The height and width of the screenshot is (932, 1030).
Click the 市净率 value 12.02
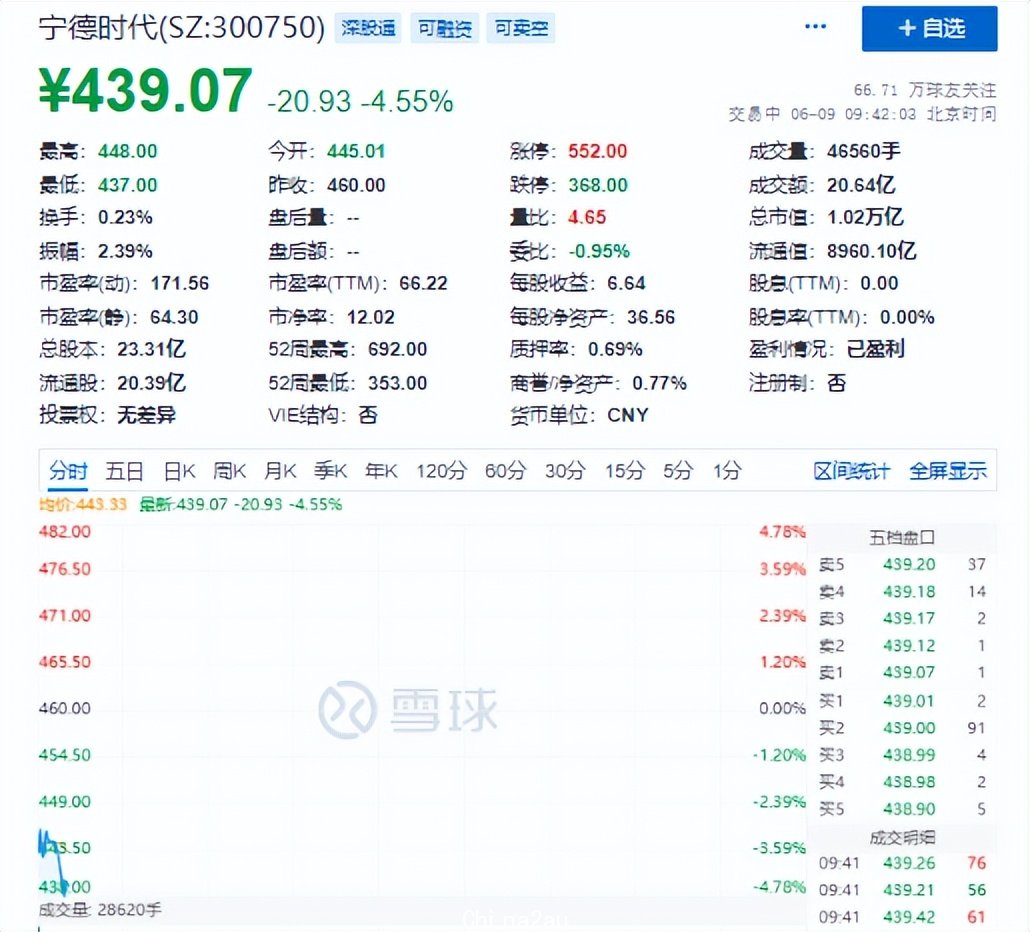click(x=370, y=317)
